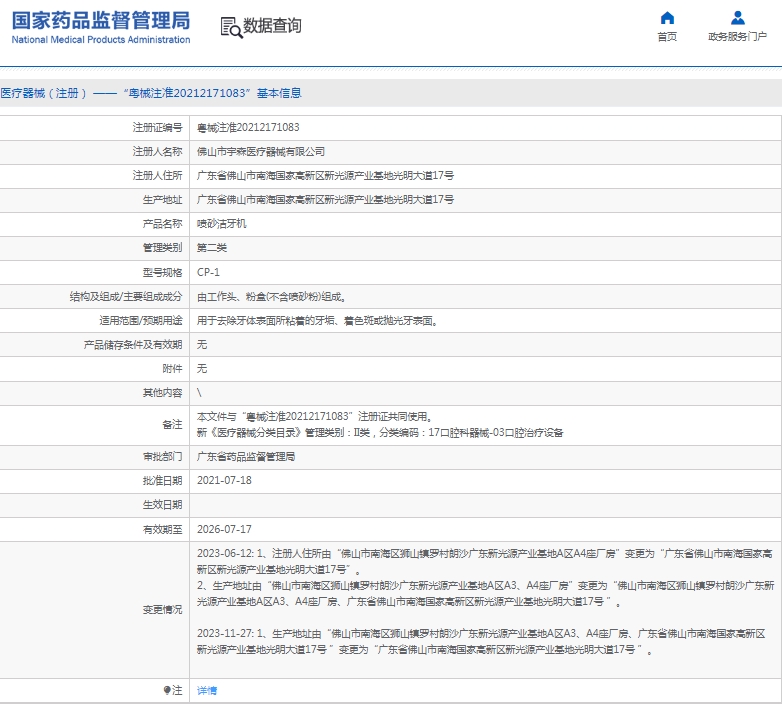Image resolution: width=782 pixels, height=710 pixels.
Task: Click the 数据查询 search document icon
Action: (x=231, y=27)
